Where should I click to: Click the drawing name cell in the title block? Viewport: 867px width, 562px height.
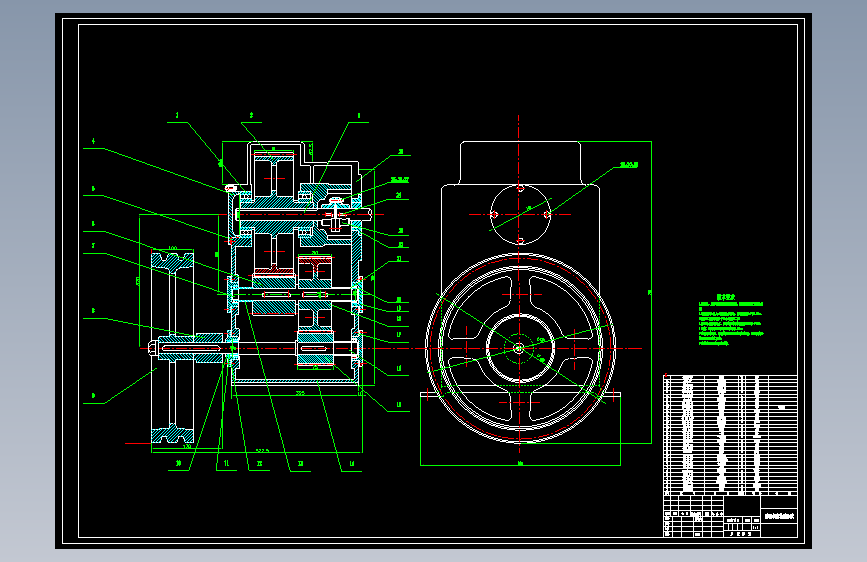[x=779, y=516]
